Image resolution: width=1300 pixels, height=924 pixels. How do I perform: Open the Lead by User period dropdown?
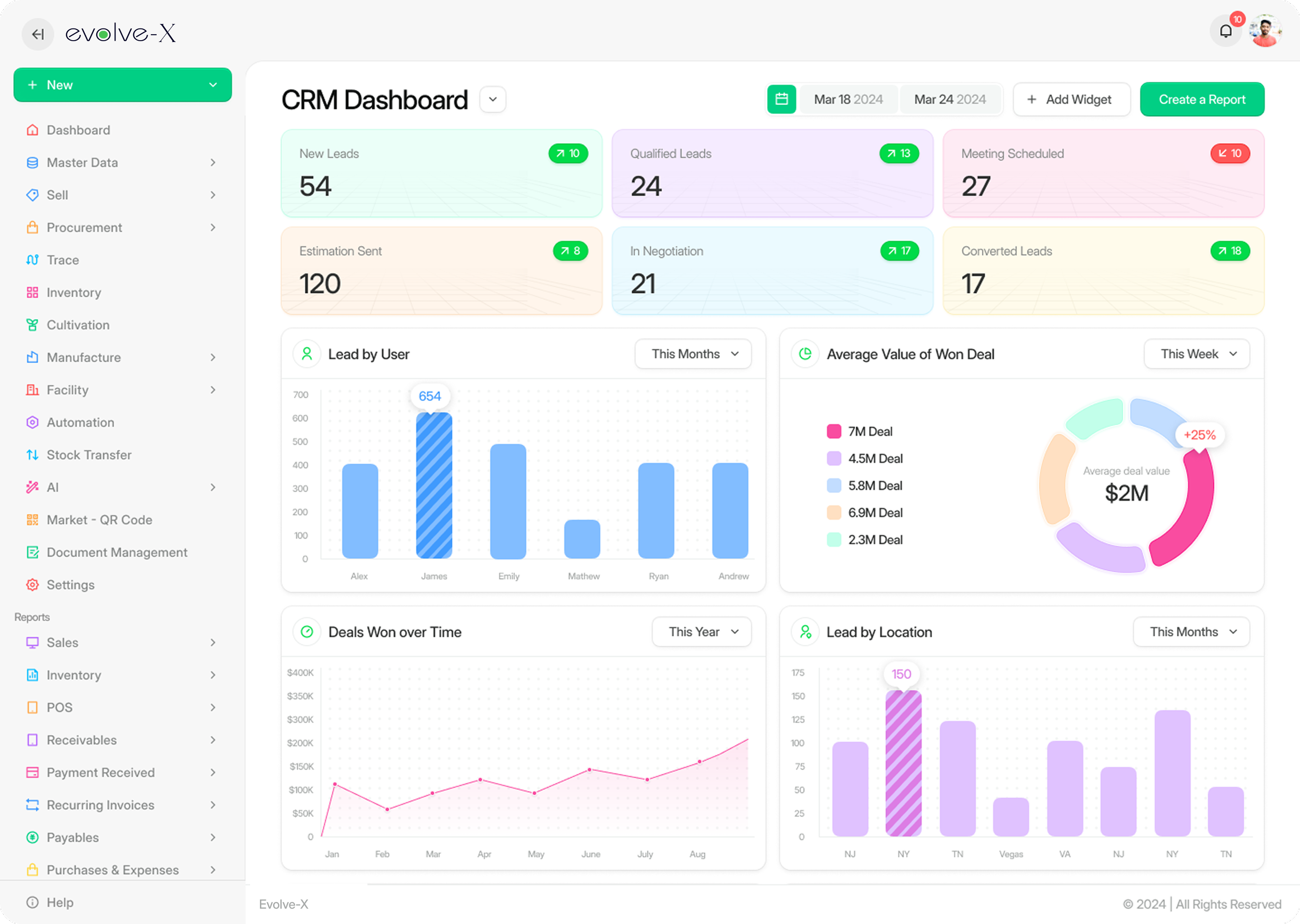(x=693, y=354)
